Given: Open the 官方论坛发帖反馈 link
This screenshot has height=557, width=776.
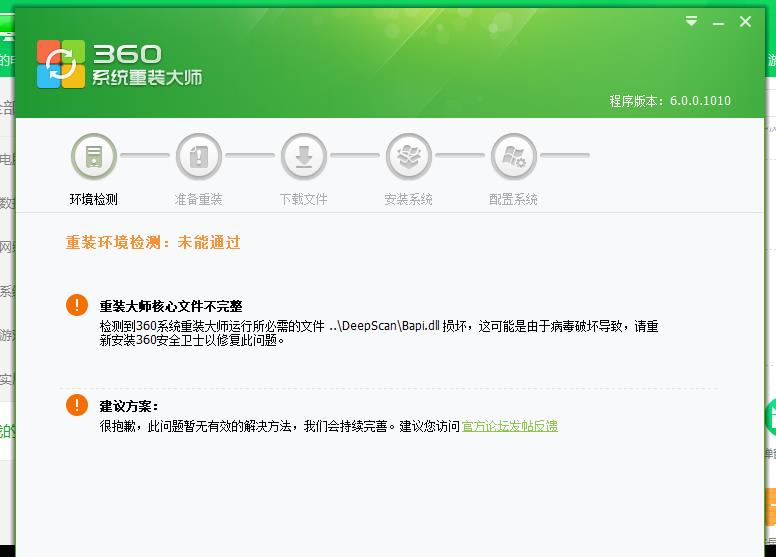Looking at the screenshot, I should point(510,426).
